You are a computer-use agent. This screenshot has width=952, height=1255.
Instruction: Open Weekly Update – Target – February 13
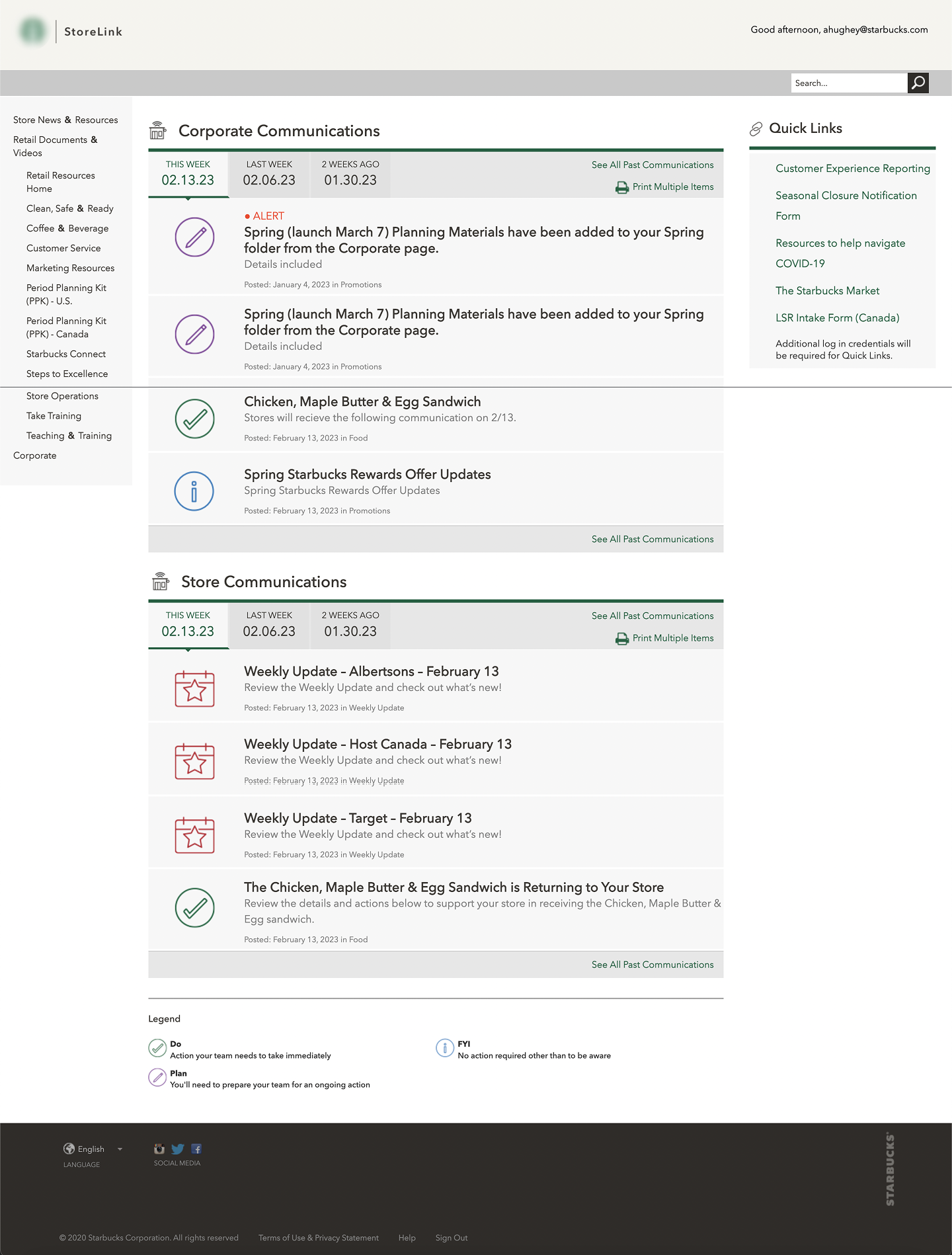pos(358,818)
